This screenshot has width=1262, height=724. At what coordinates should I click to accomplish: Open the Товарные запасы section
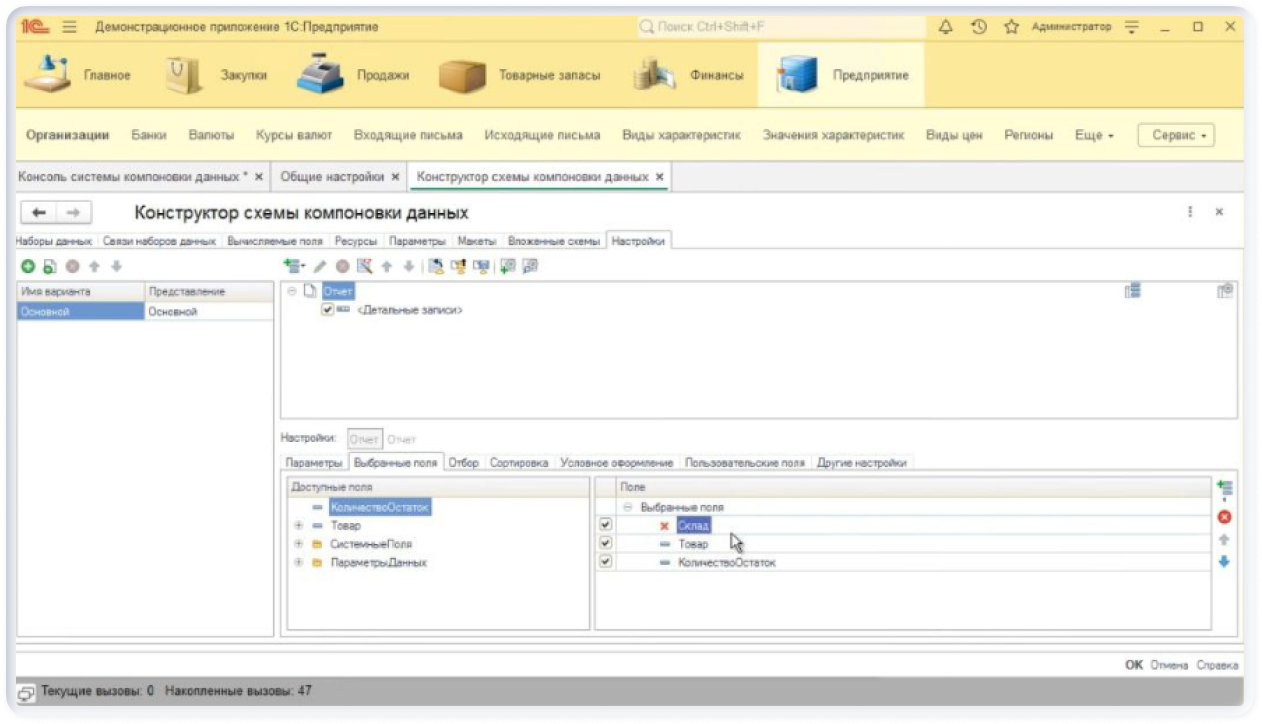coord(520,75)
